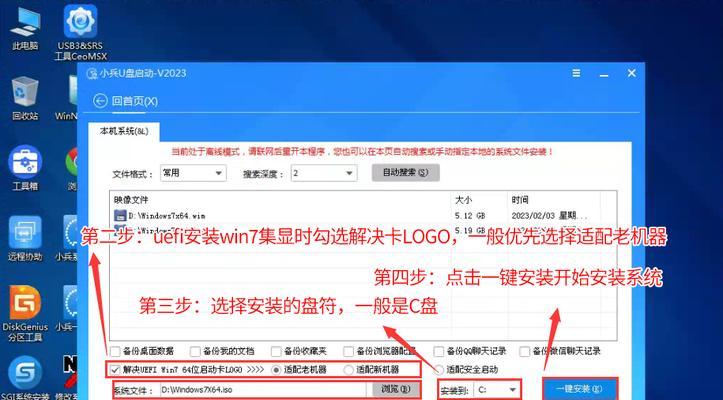The image size is (723, 400).
Task: Click the 回首页(X) link
Action: coord(135,101)
